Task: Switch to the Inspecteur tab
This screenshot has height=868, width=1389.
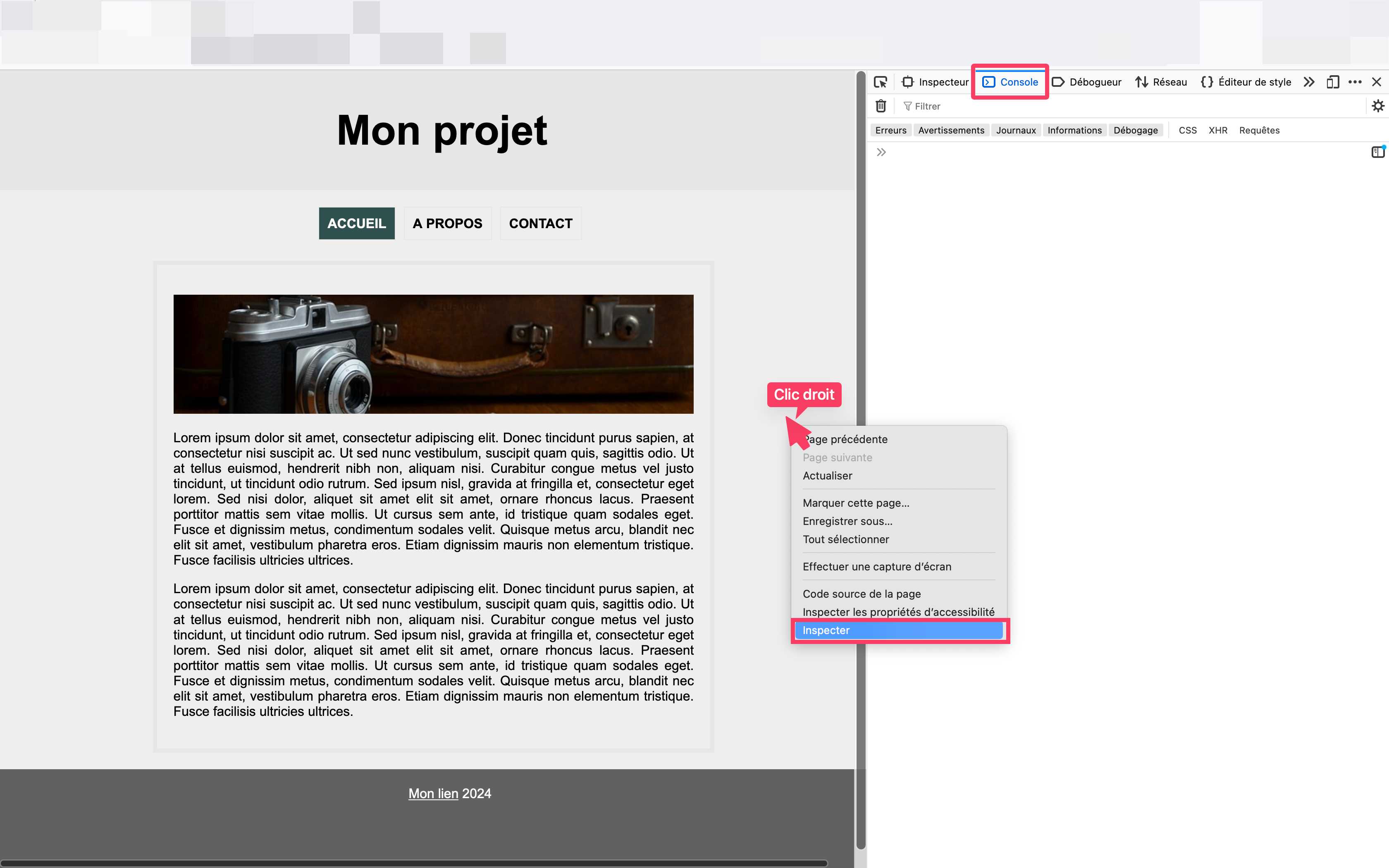Action: pyautogui.click(x=935, y=82)
